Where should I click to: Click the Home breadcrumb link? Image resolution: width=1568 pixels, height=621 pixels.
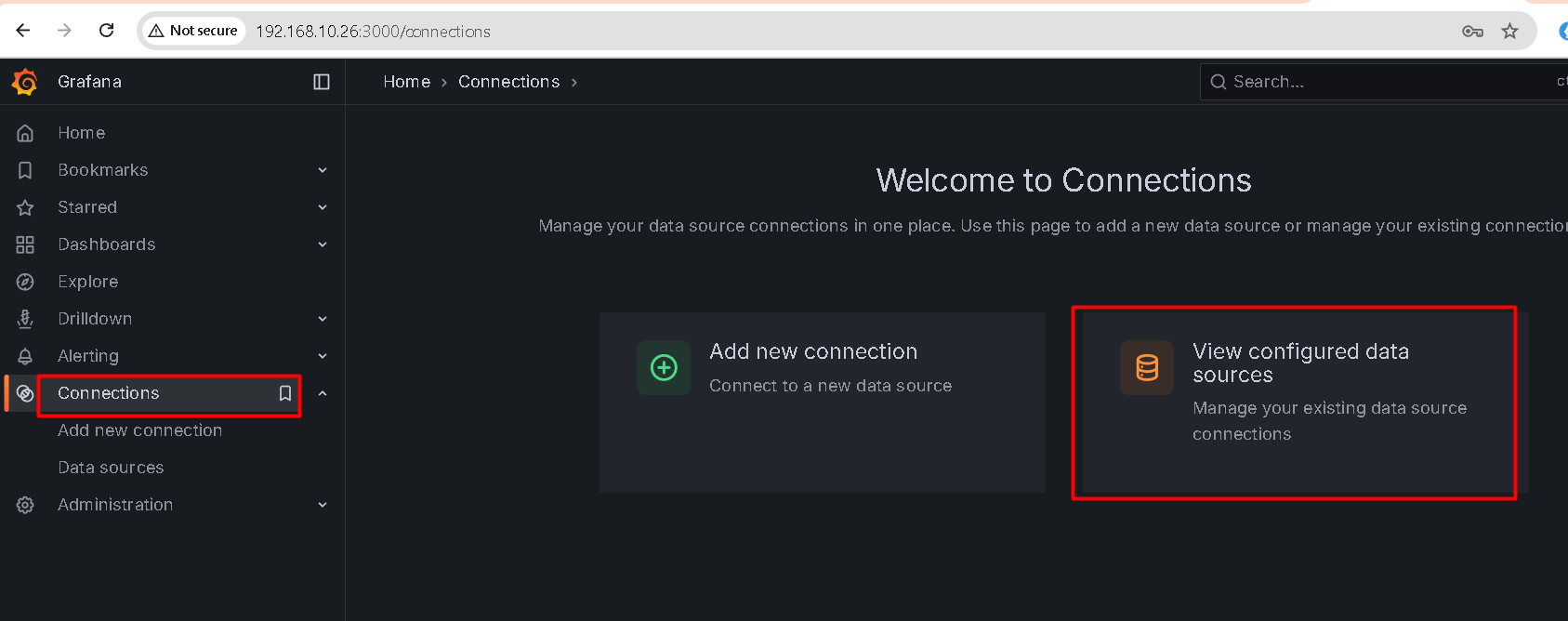point(406,82)
